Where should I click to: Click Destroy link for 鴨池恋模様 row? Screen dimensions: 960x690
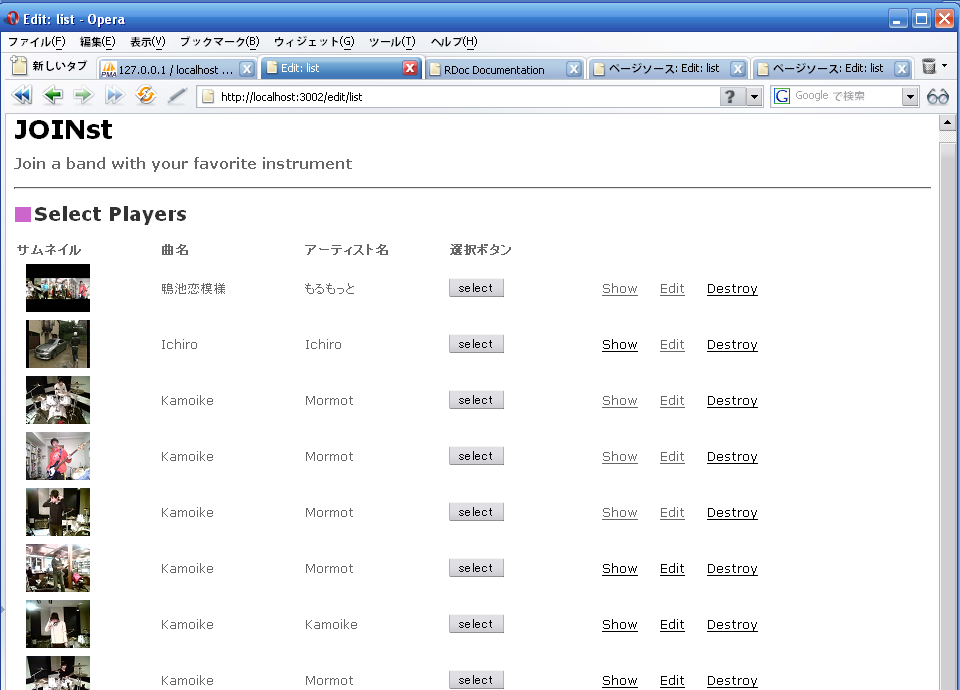tap(732, 288)
